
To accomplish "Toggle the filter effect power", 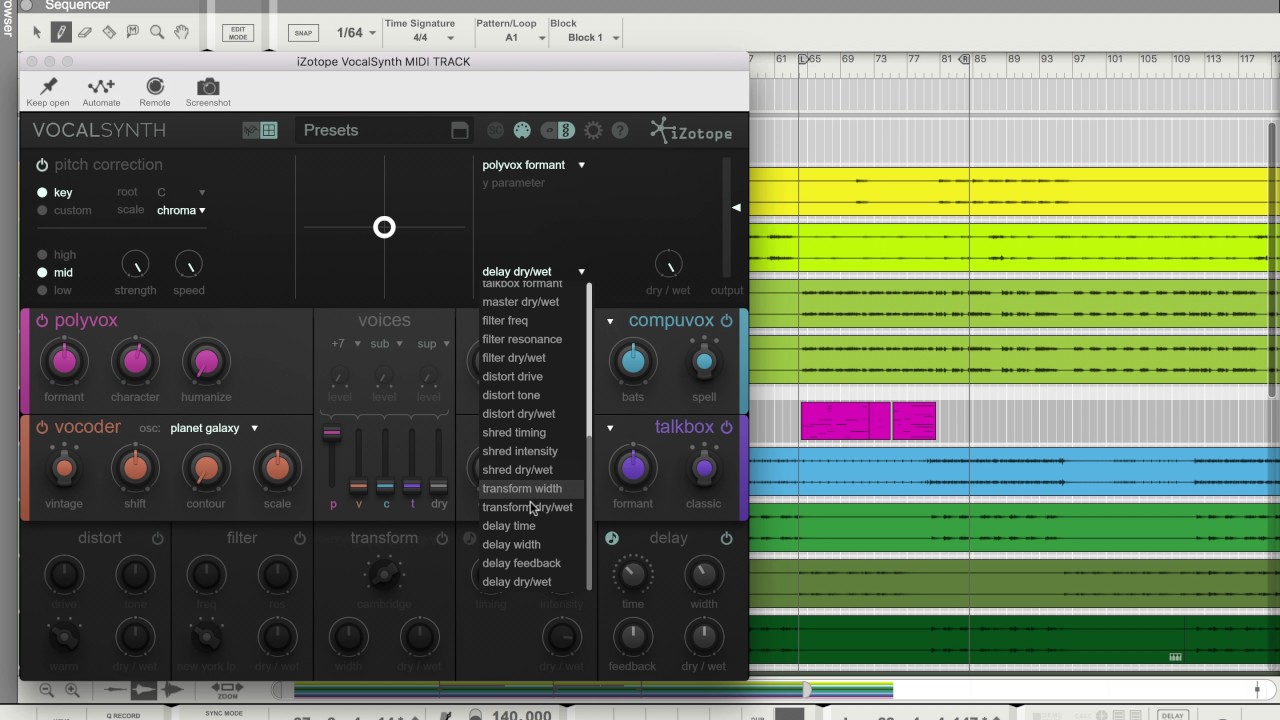I will tap(299, 538).
